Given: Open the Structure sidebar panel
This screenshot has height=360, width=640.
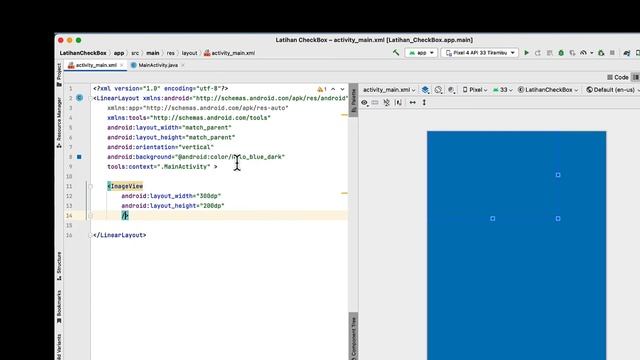Looking at the screenshot, I should pos(59,266).
